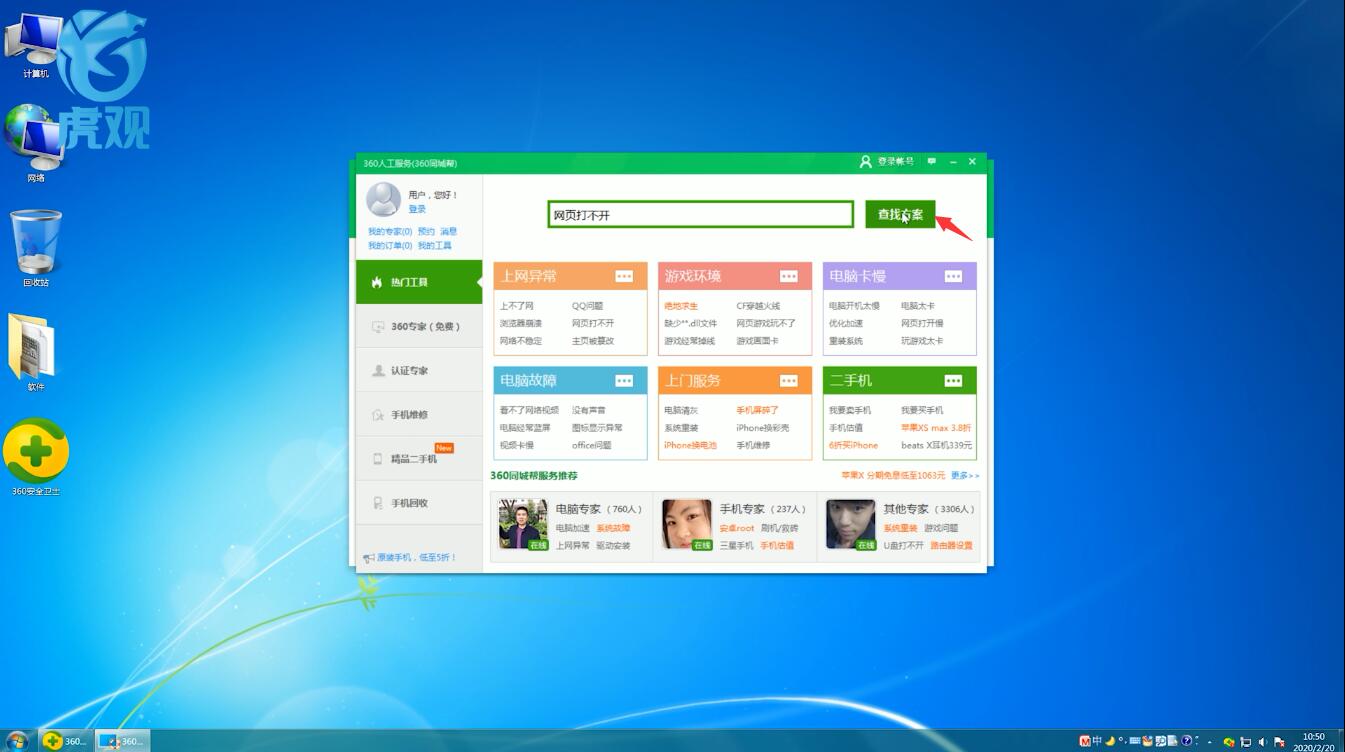The image size is (1345, 752).
Task: Click 苹果X 分期免息低至1063元 promo text
Action: tap(893, 475)
